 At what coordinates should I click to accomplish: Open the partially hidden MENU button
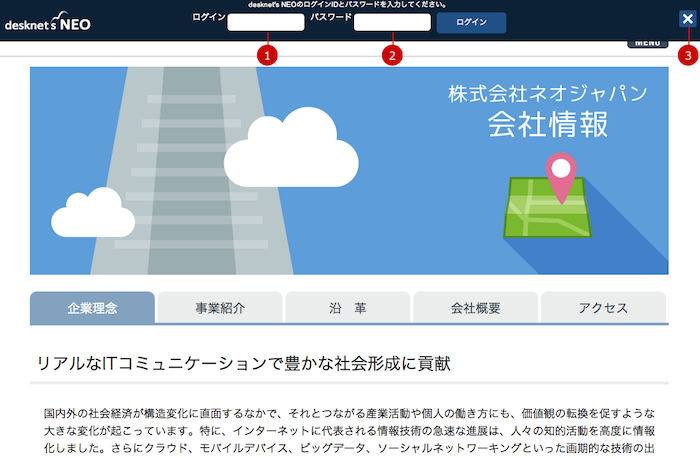coord(648,44)
